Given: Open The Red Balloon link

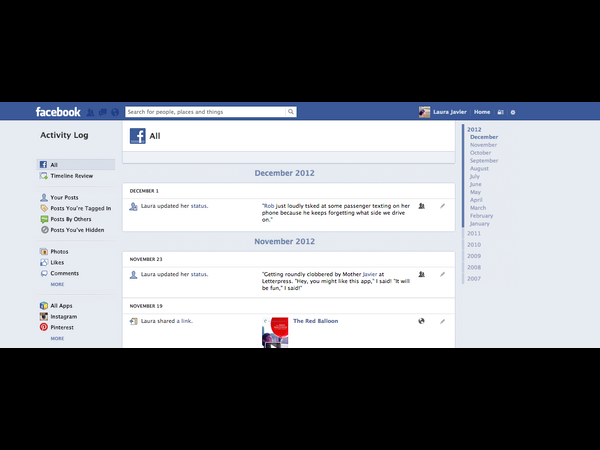Looking at the screenshot, I should [315, 321].
